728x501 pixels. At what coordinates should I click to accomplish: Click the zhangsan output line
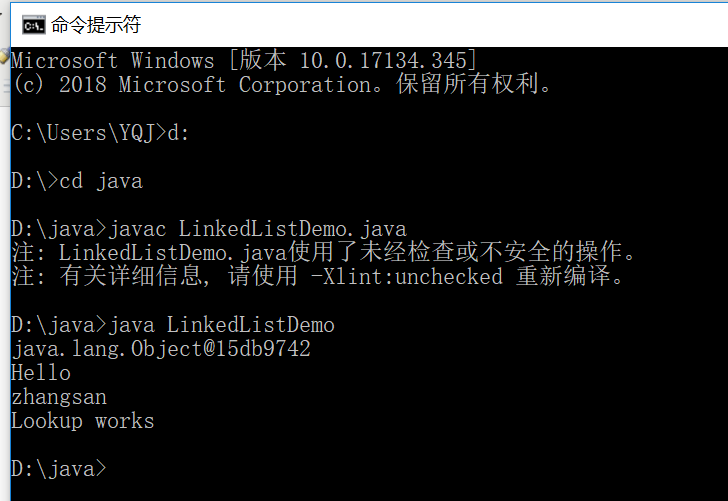tap(59, 397)
